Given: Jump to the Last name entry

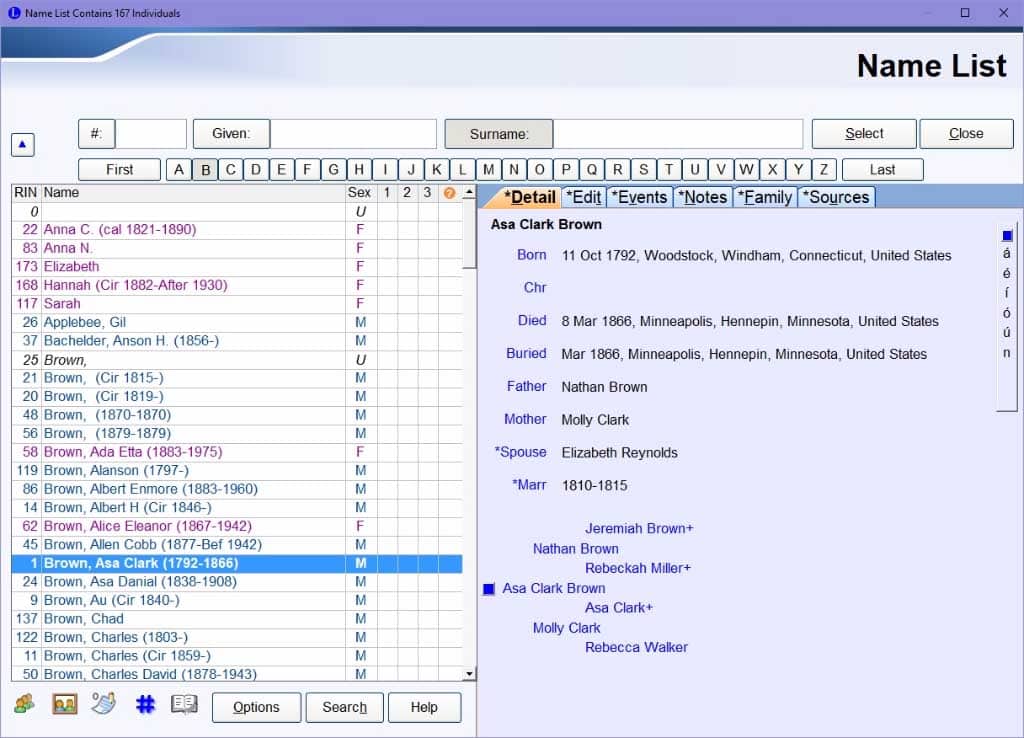Looking at the screenshot, I should 882,170.
